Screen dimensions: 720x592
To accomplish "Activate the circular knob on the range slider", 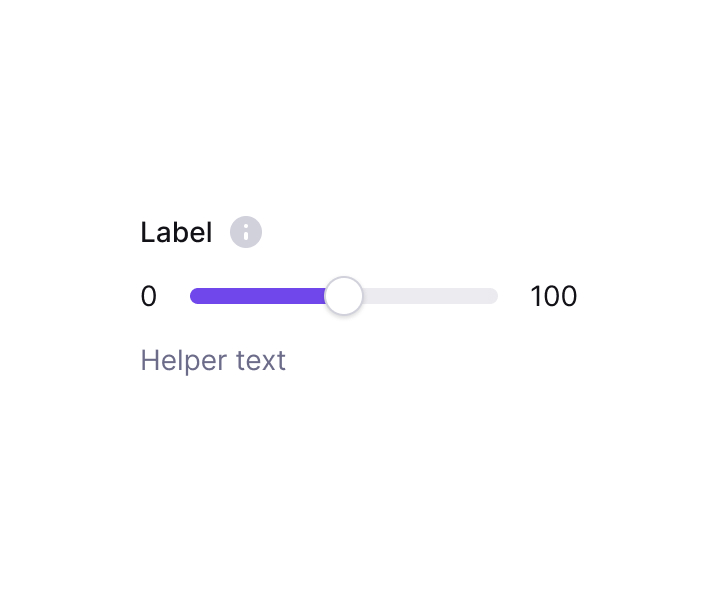I will pos(343,296).
